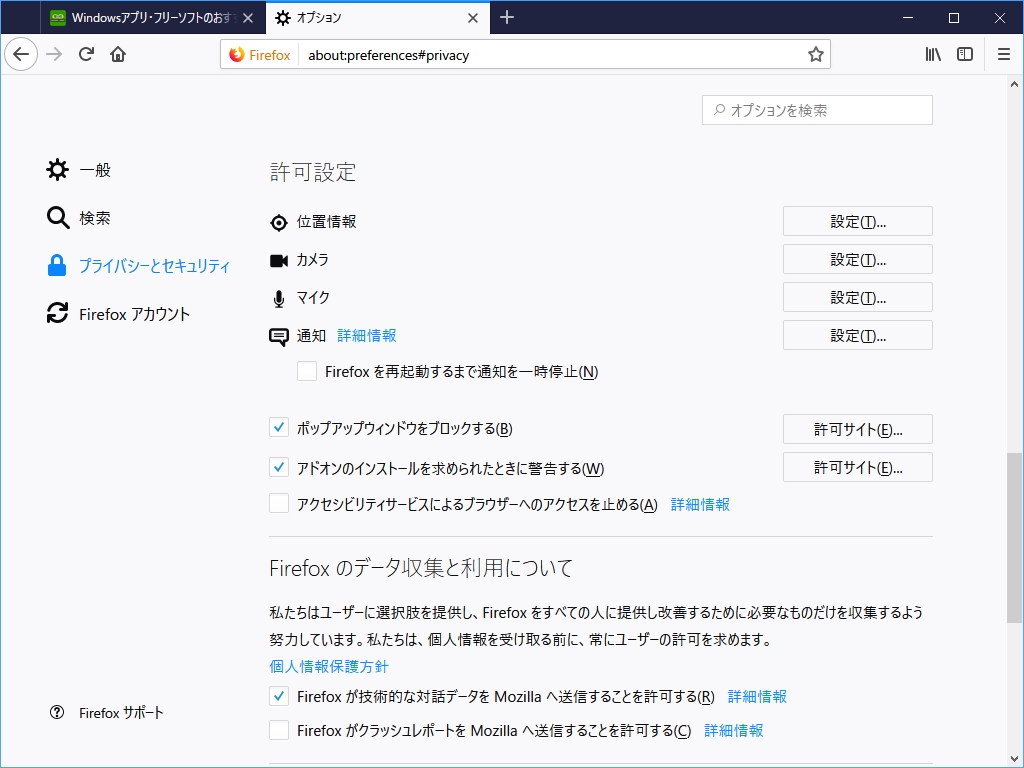The width and height of the screenshot is (1024, 768).
Task: Open 一般 settings via the gear icon
Action: pos(58,170)
